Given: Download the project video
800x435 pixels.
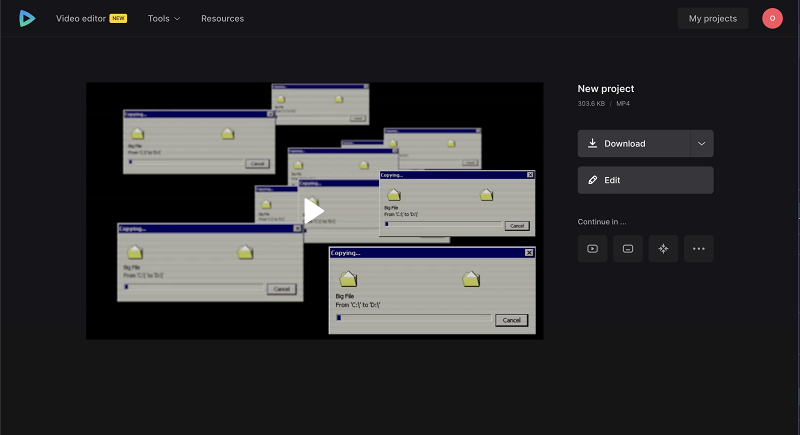Looking at the screenshot, I should pyautogui.click(x=634, y=144).
